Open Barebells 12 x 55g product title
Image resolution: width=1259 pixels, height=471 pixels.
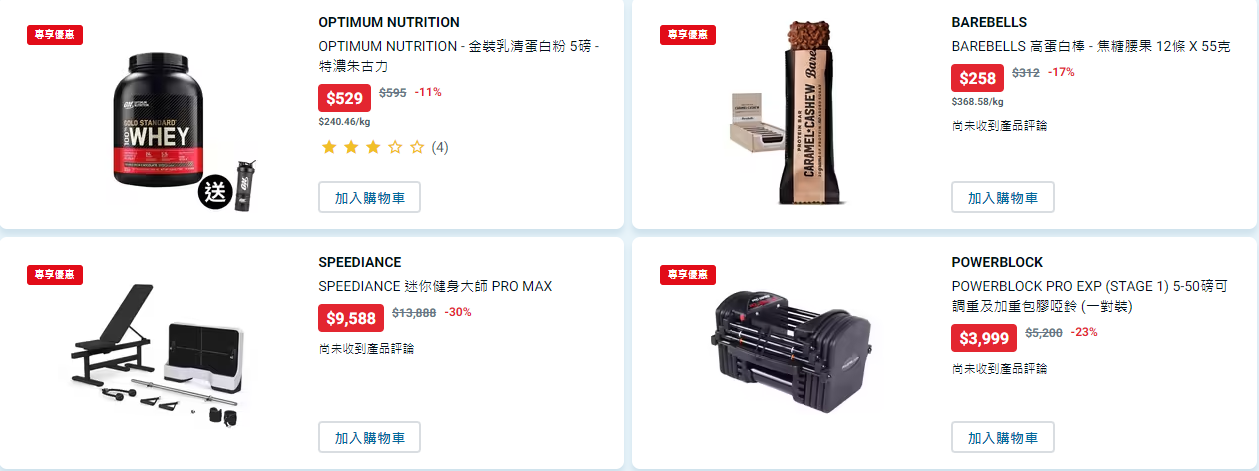(x=1090, y=46)
